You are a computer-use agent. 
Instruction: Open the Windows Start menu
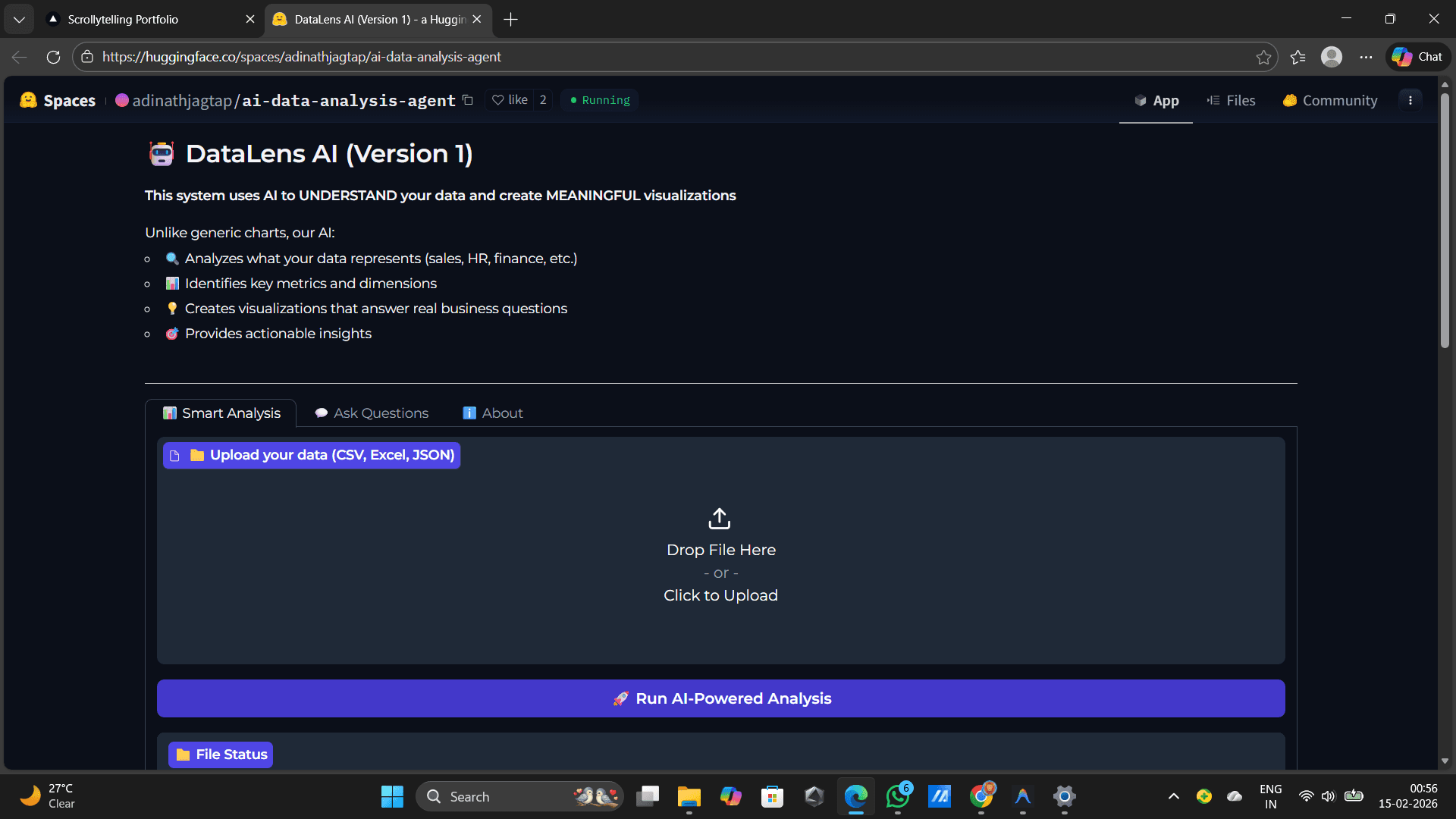tap(392, 796)
